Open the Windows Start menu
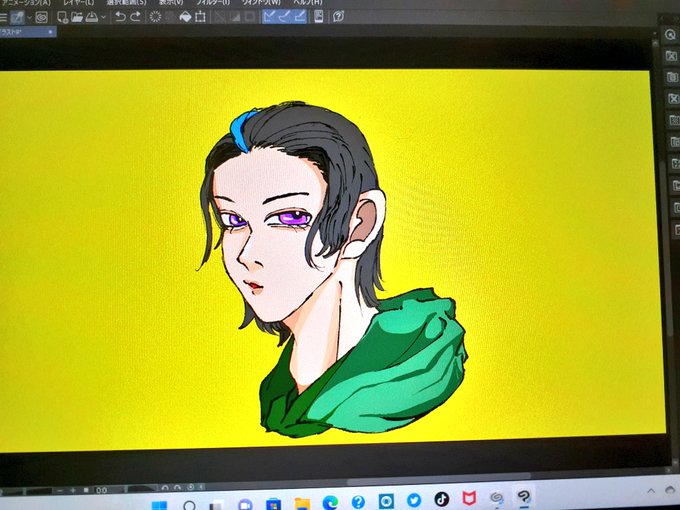The width and height of the screenshot is (680, 510). click(159, 505)
